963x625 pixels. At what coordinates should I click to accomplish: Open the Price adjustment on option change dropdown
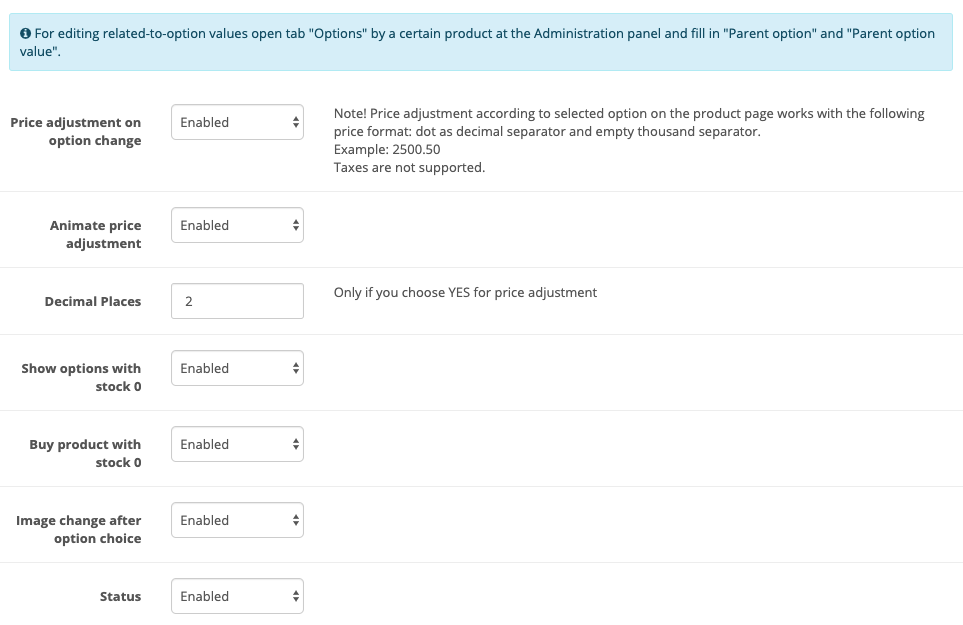237,122
